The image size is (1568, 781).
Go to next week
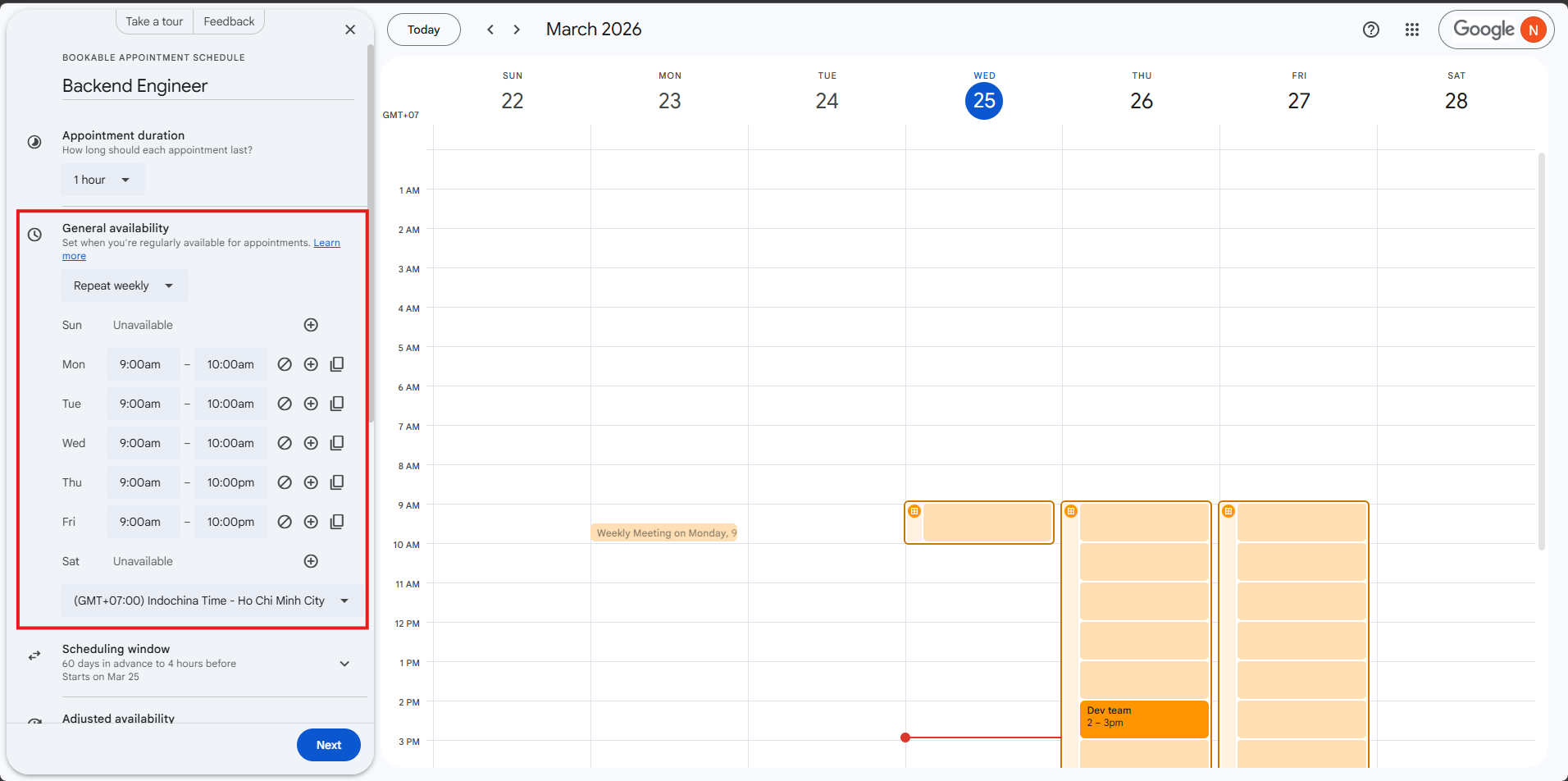pos(517,30)
